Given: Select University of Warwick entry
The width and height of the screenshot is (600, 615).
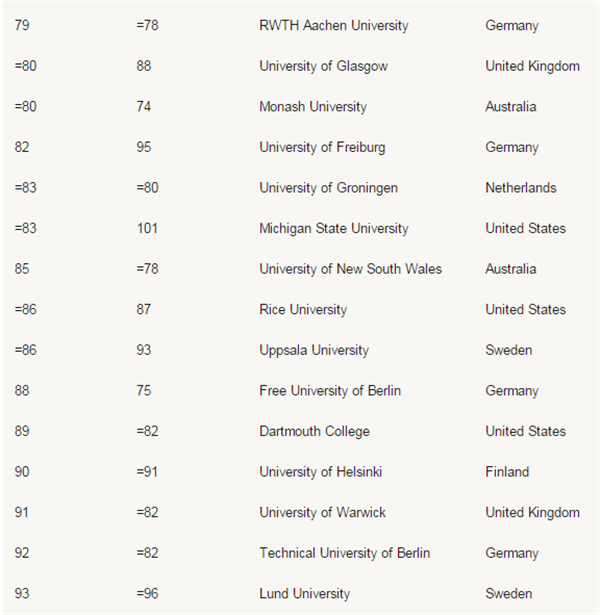Looking at the screenshot, I should [323, 513].
